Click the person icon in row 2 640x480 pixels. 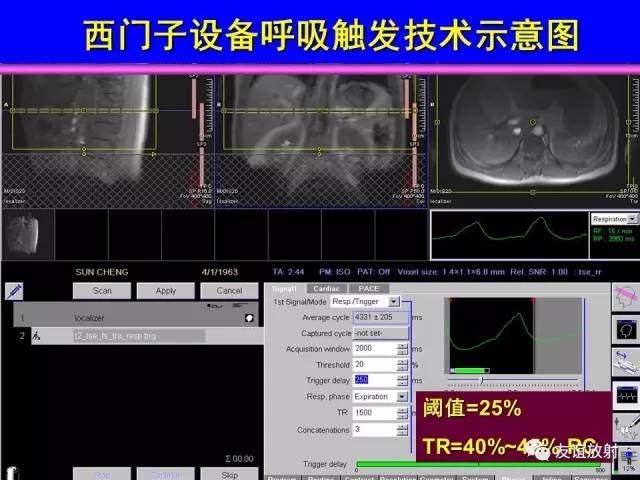click(x=36, y=336)
